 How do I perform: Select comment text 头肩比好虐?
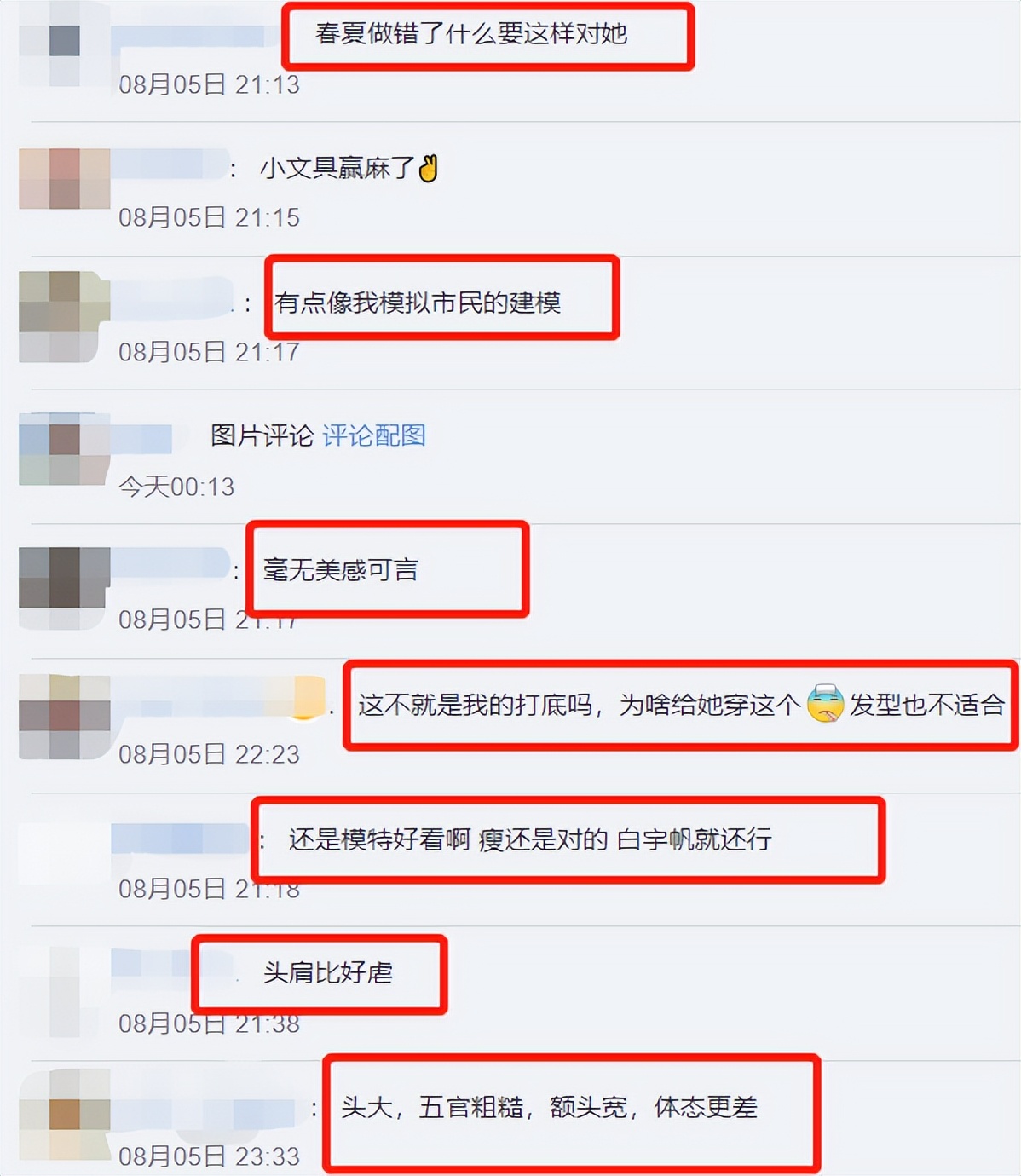(328, 972)
